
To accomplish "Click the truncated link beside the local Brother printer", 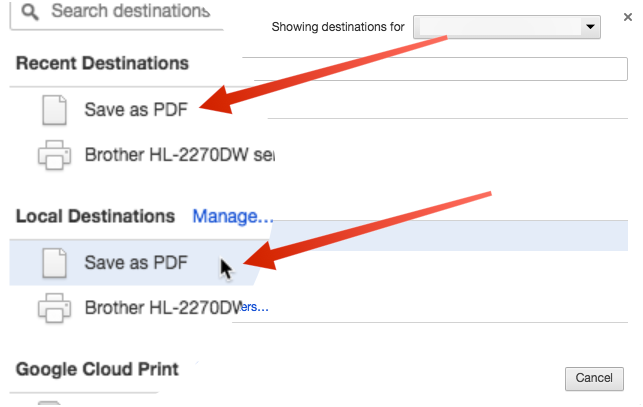I will tap(255, 308).
